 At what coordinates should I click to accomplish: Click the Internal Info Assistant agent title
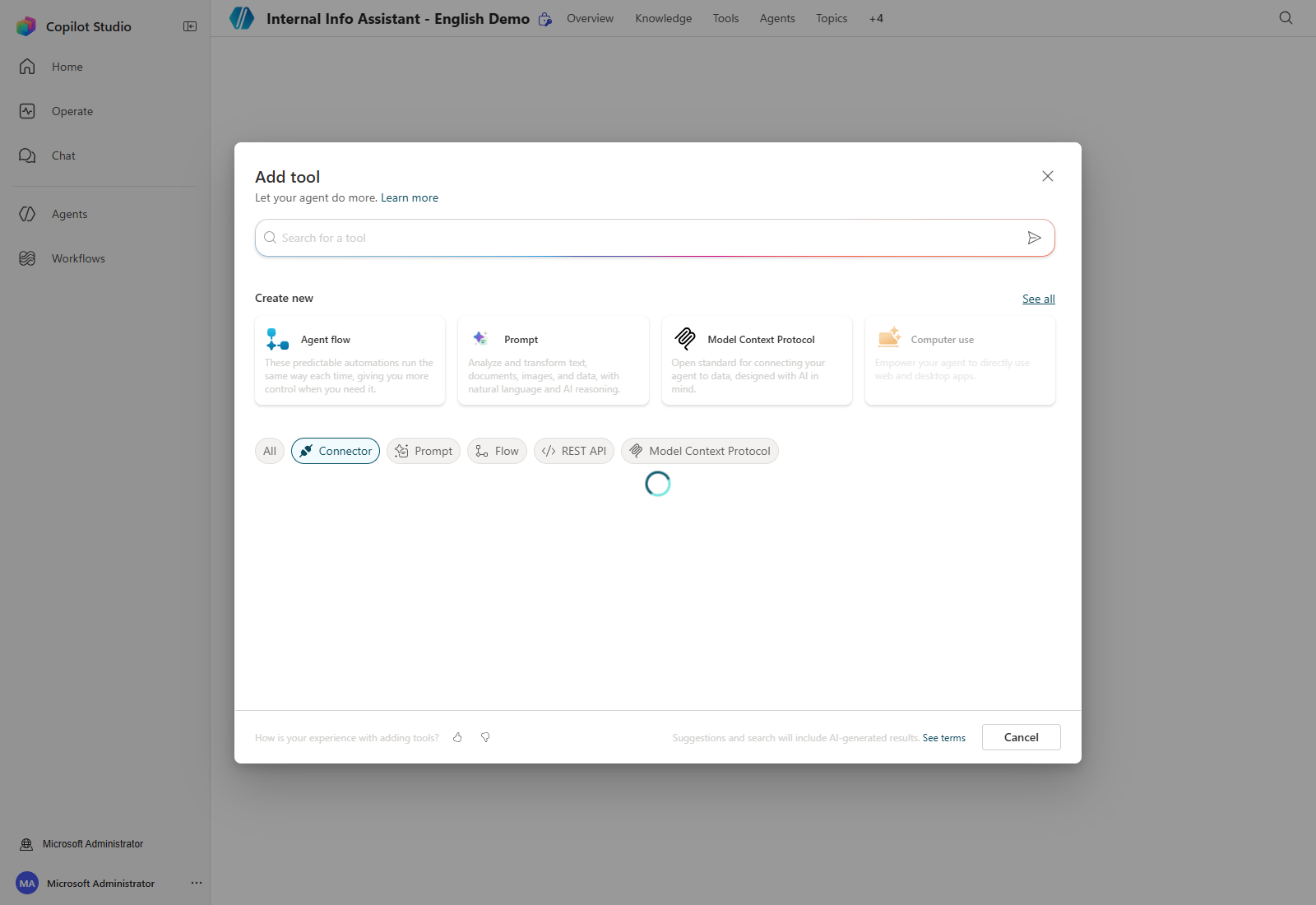click(x=398, y=18)
